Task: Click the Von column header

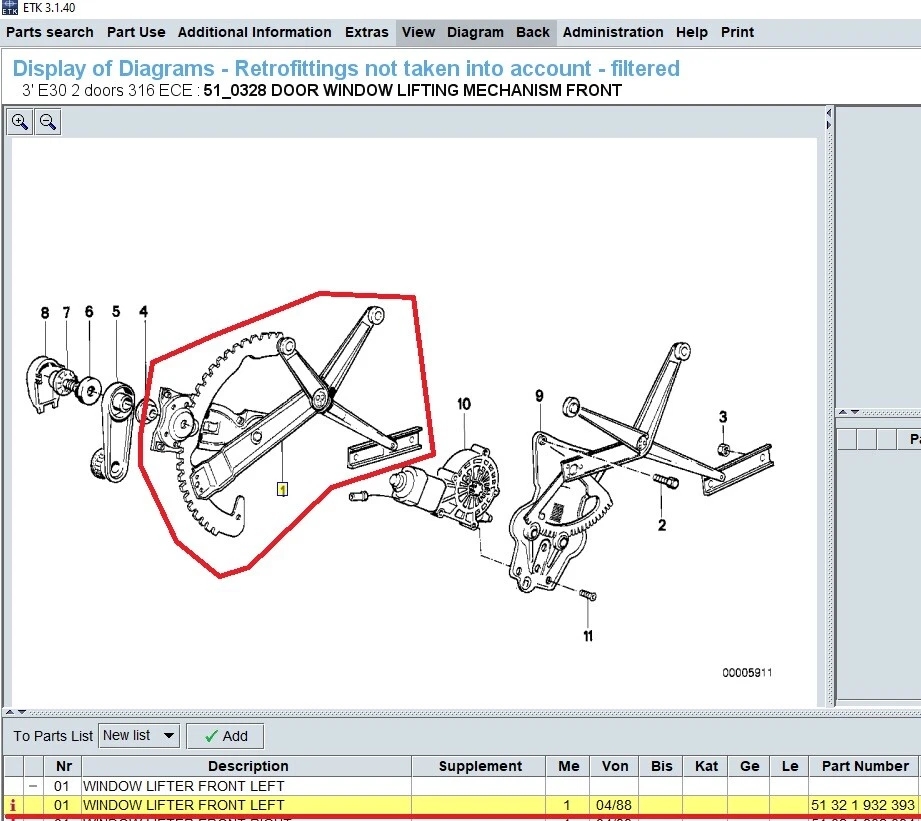Action: tap(614, 766)
